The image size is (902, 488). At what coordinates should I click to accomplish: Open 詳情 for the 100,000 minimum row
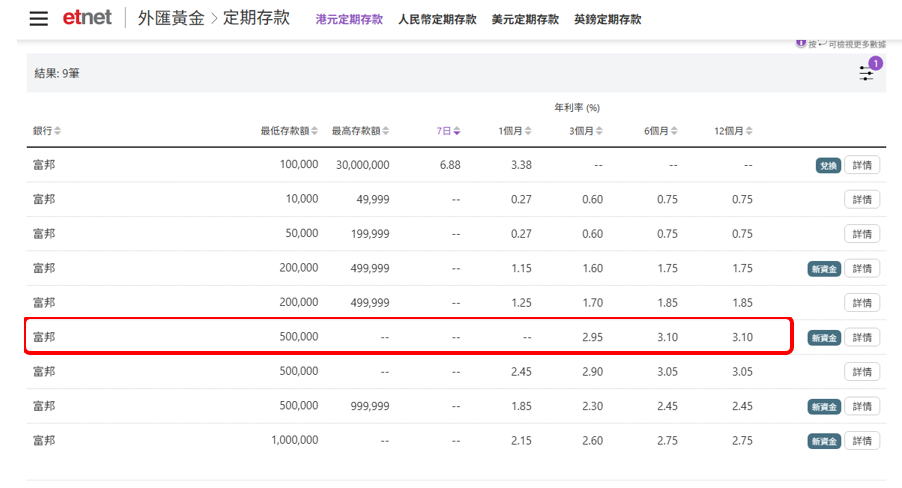click(862, 166)
